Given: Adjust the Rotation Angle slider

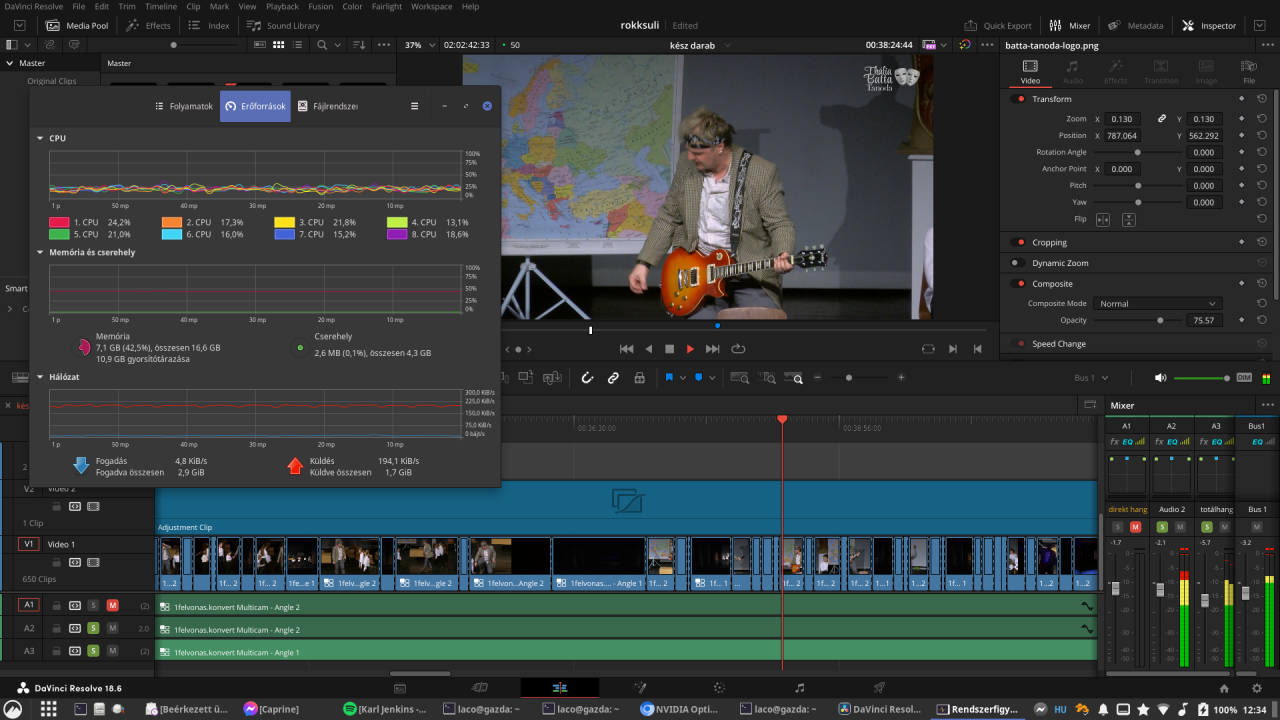Looking at the screenshot, I should pyautogui.click(x=1138, y=152).
